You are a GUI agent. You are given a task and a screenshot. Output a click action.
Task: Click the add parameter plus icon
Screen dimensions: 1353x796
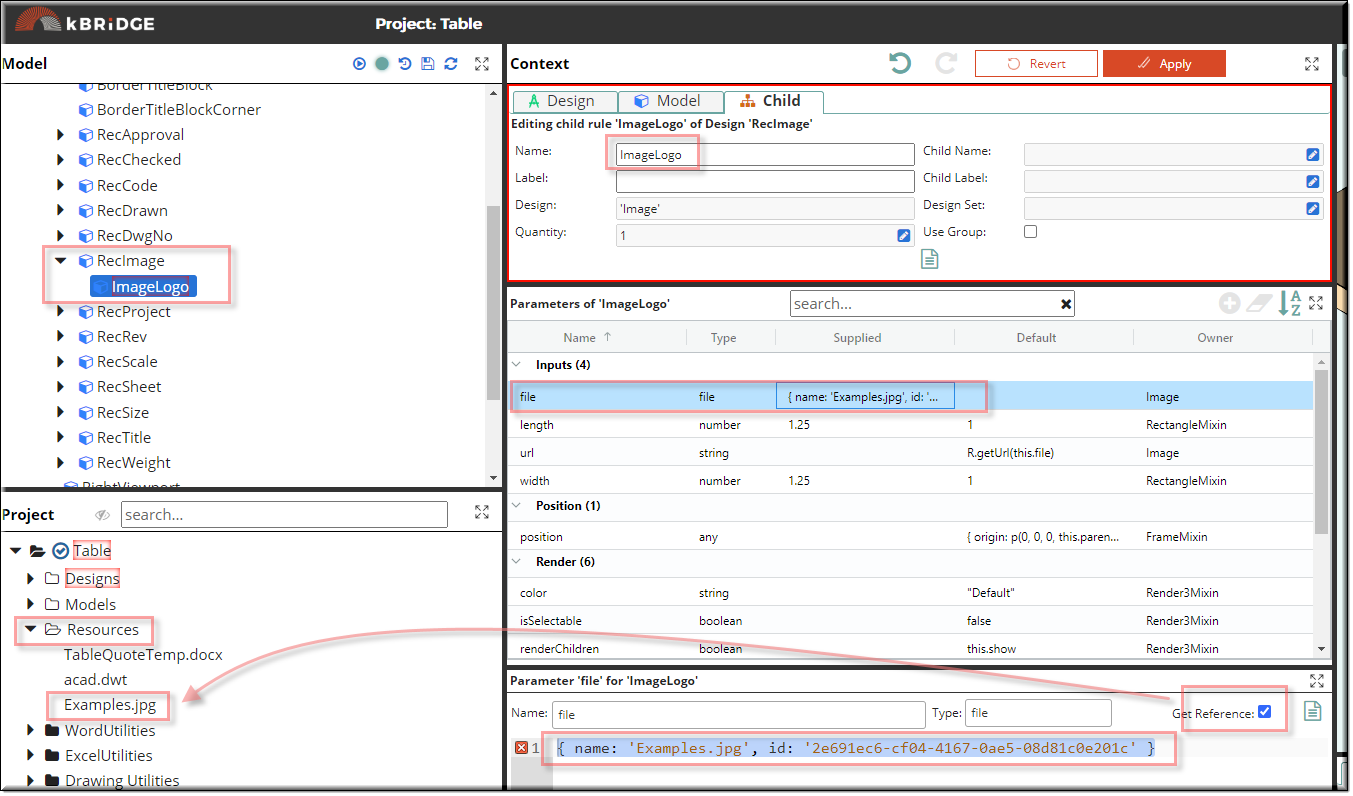pyautogui.click(x=1229, y=304)
